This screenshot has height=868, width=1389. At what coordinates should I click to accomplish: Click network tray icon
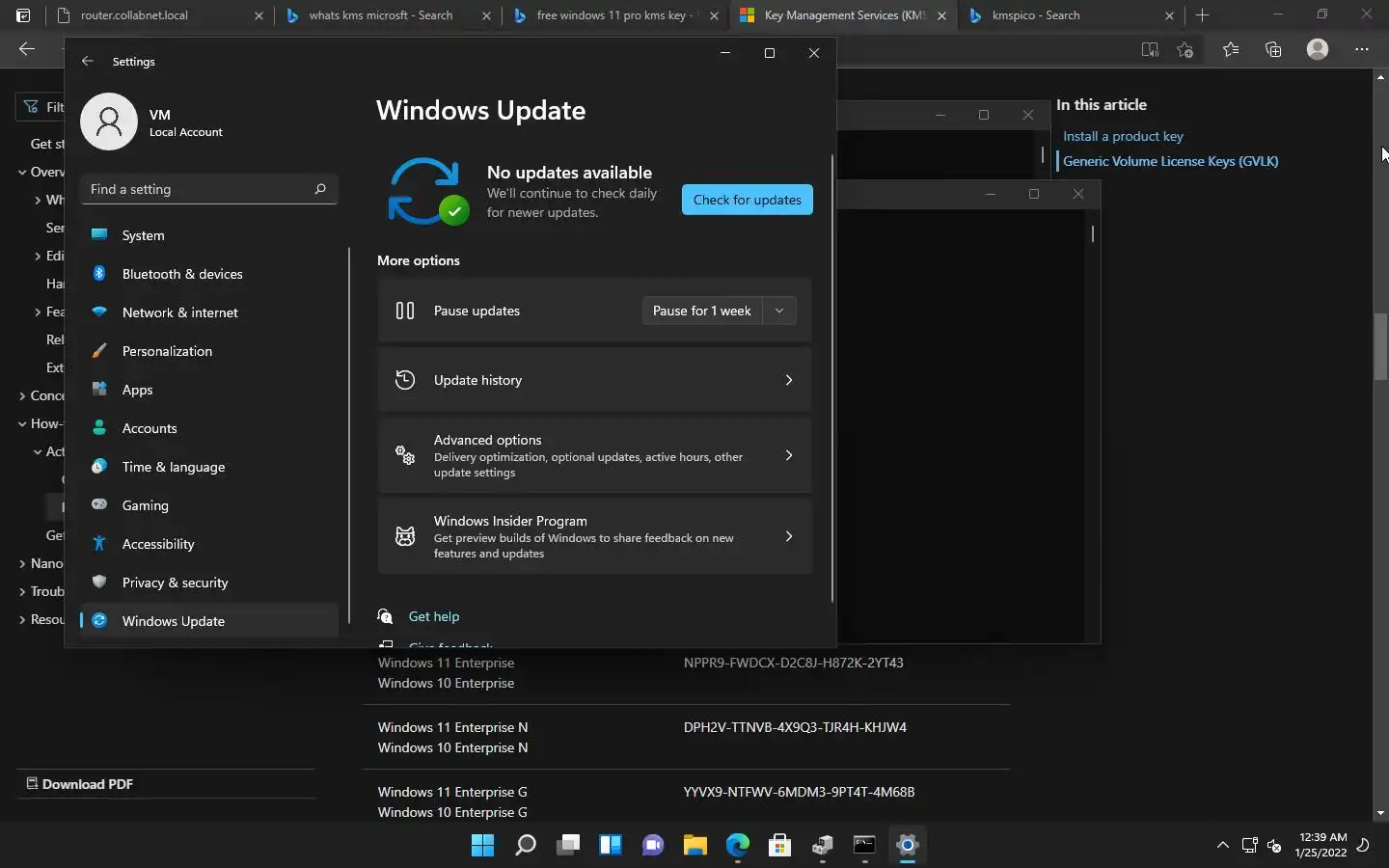(1249, 845)
